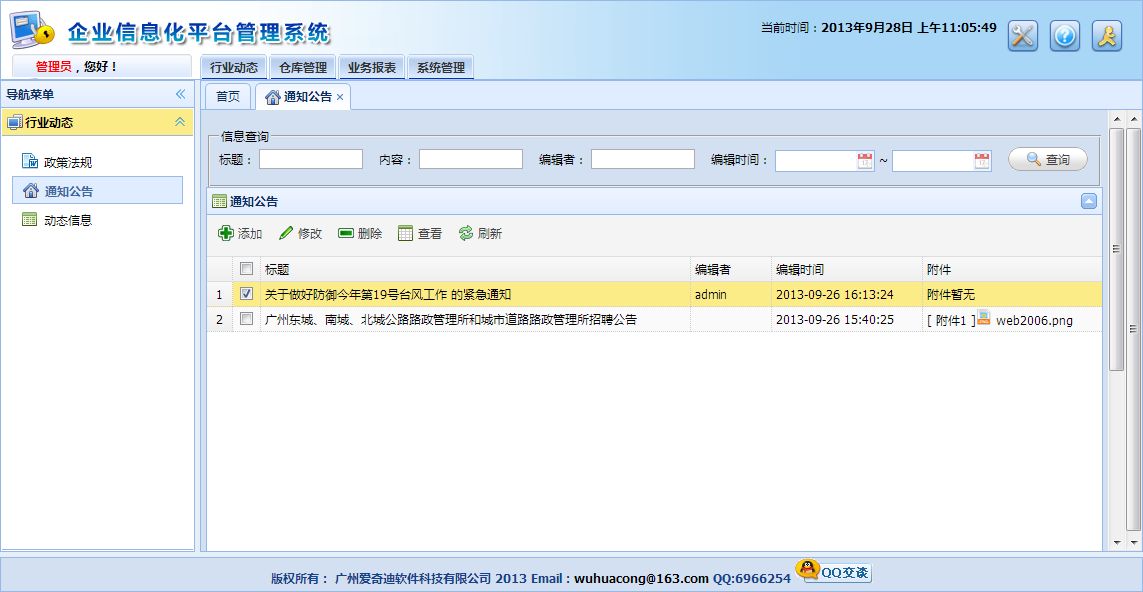Click the yellow logout figure icon

[1107, 36]
